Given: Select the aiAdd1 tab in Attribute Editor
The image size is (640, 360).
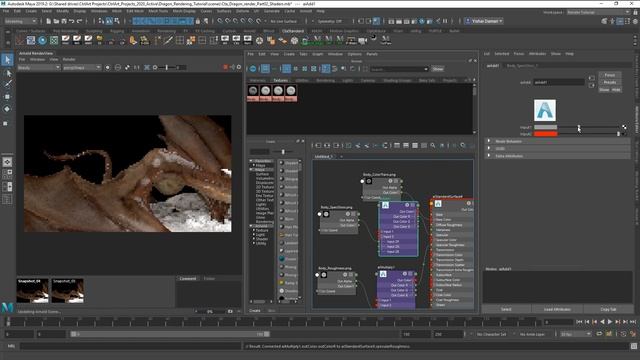Looking at the screenshot, I should click(493, 65).
